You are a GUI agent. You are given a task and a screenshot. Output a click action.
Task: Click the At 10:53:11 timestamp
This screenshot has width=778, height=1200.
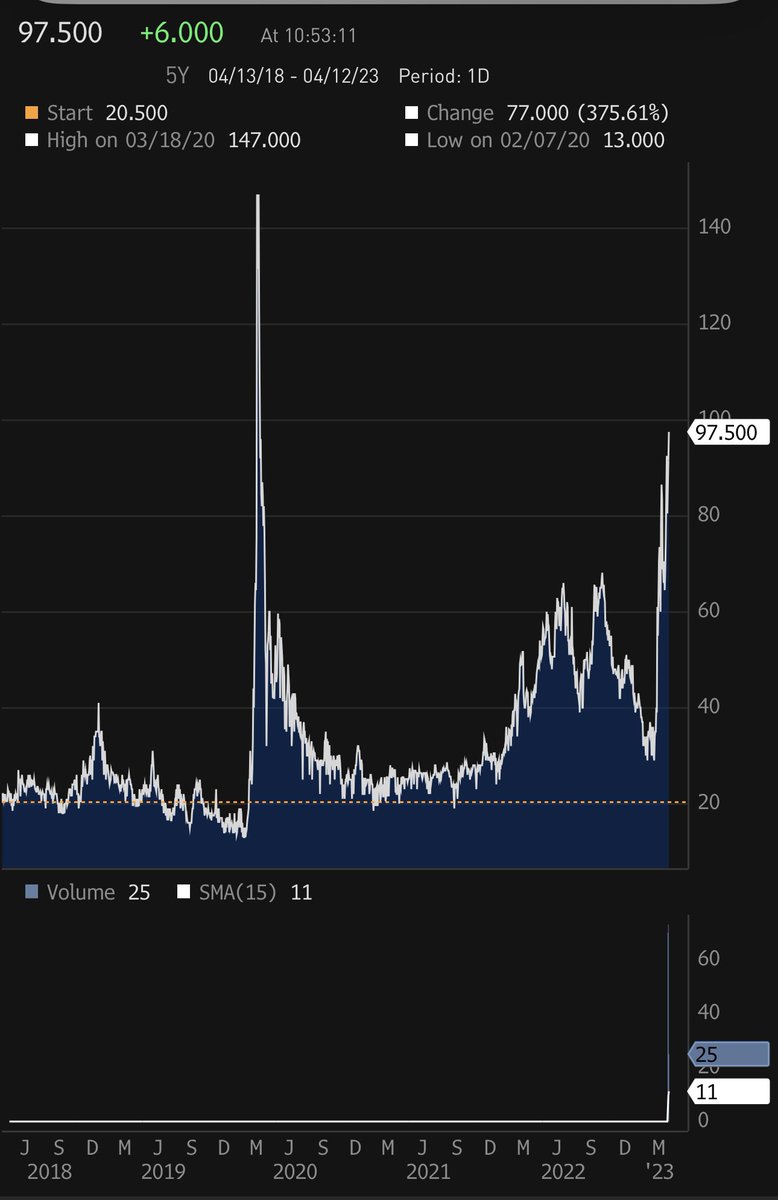pyautogui.click(x=308, y=35)
